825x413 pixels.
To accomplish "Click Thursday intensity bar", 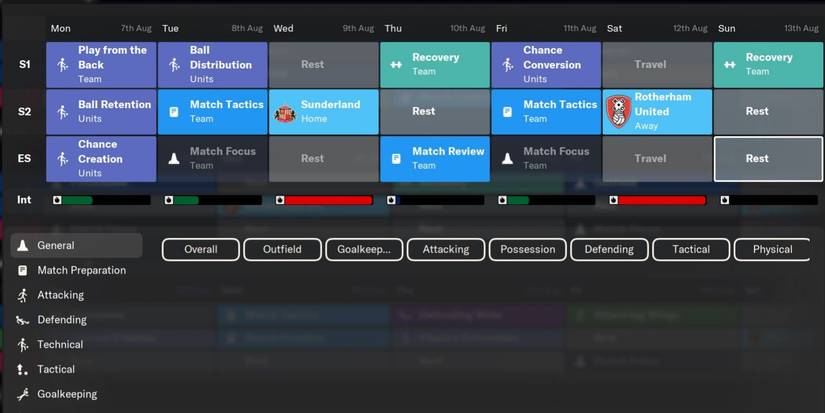I will 436,200.
